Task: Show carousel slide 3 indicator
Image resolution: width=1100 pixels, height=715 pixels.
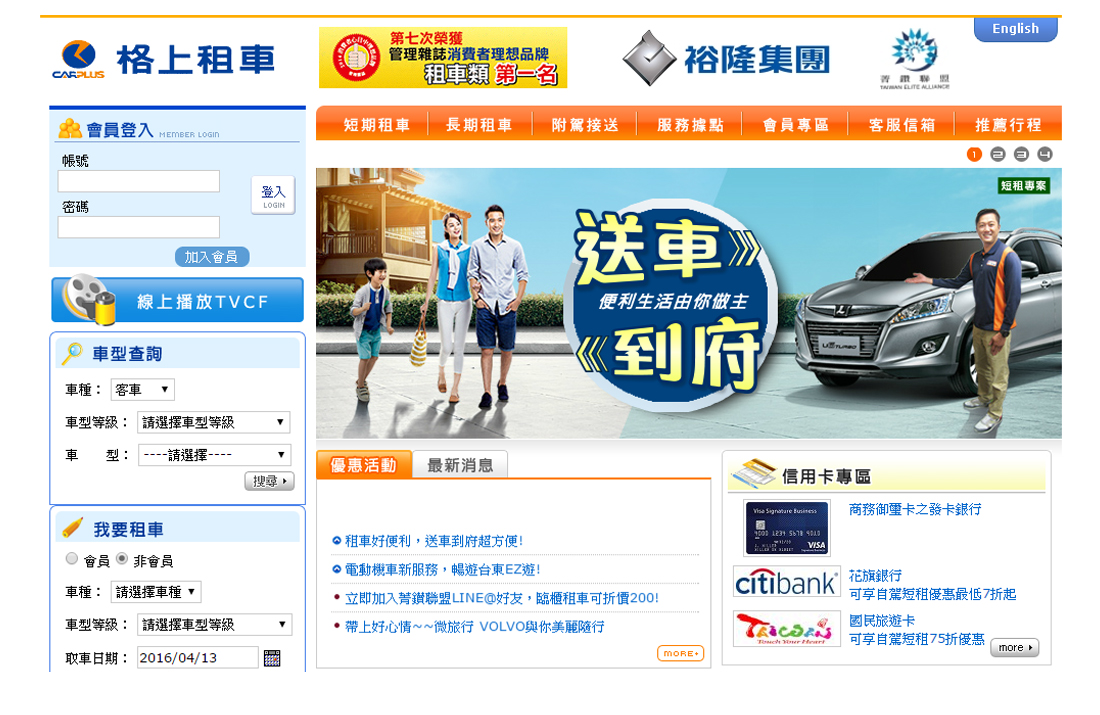Action: click(x=1021, y=154)
